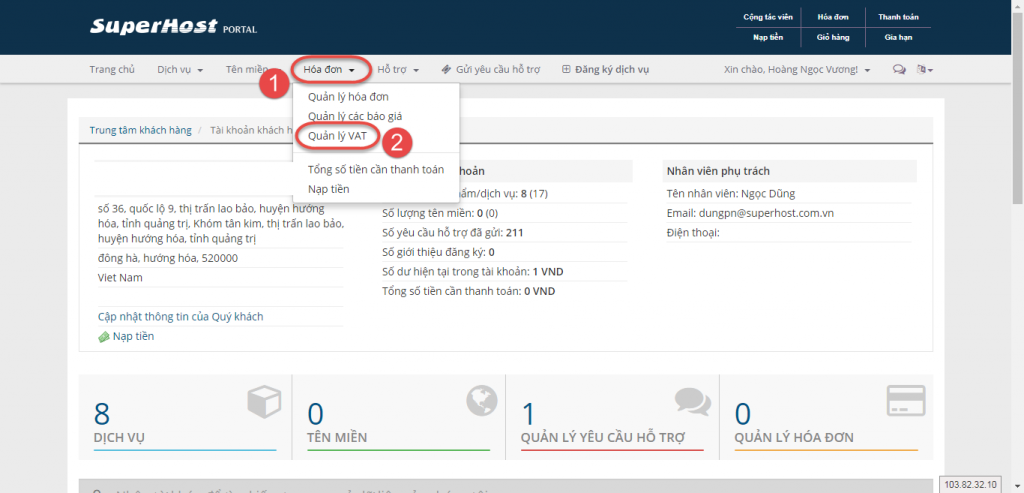The height and width of the screenshot is (493, 1024).
Task: Click the cube icon on Dịch vụ tile
Action: 262,402
